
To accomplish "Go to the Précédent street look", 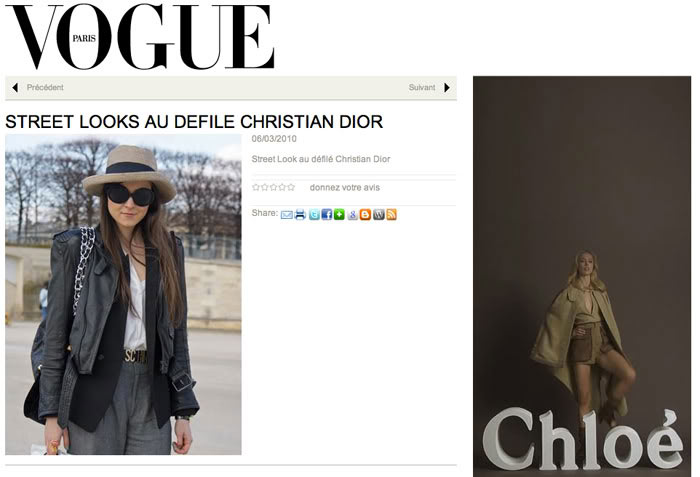I will click(45, 88).
